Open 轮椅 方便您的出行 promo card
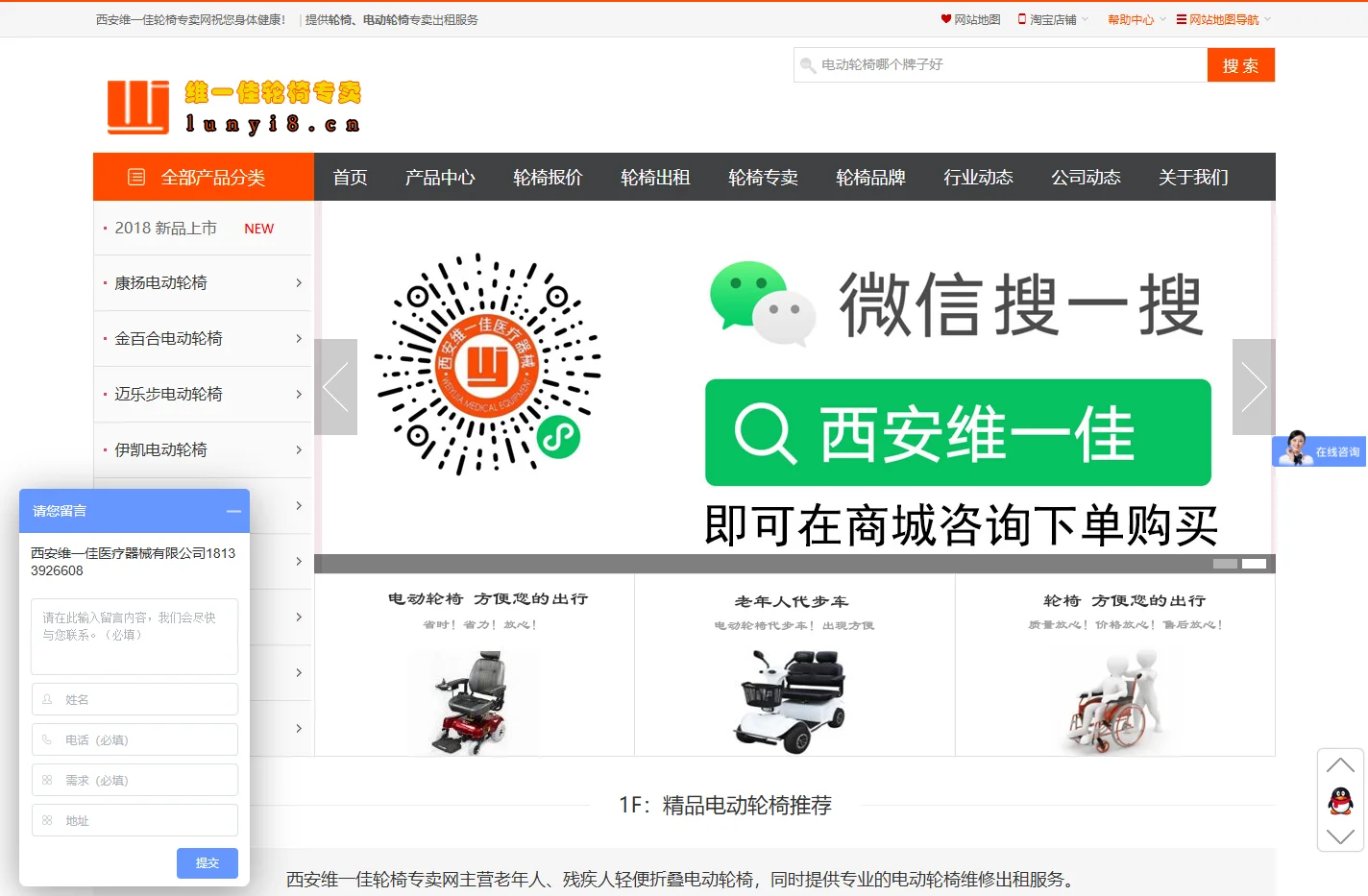 1115,666
